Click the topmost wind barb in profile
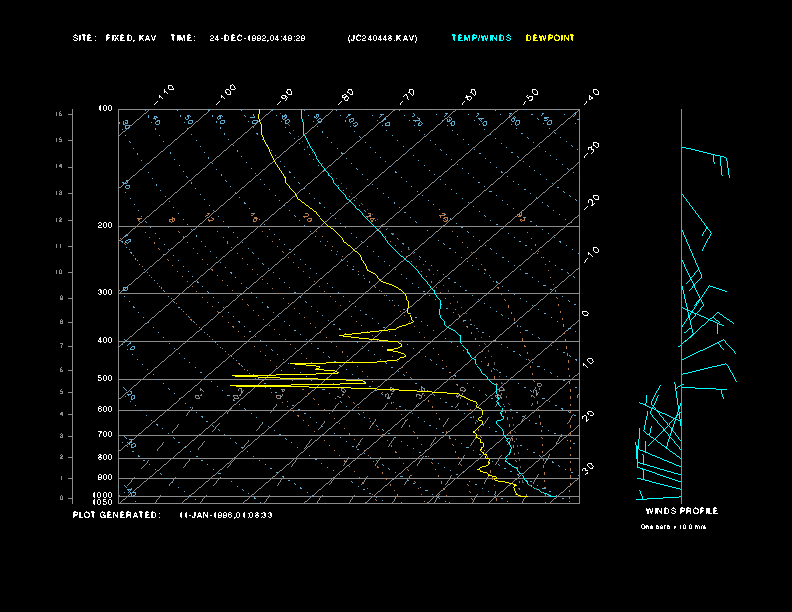Viewport: 792px width, 612px height. [x=706, y=154]
